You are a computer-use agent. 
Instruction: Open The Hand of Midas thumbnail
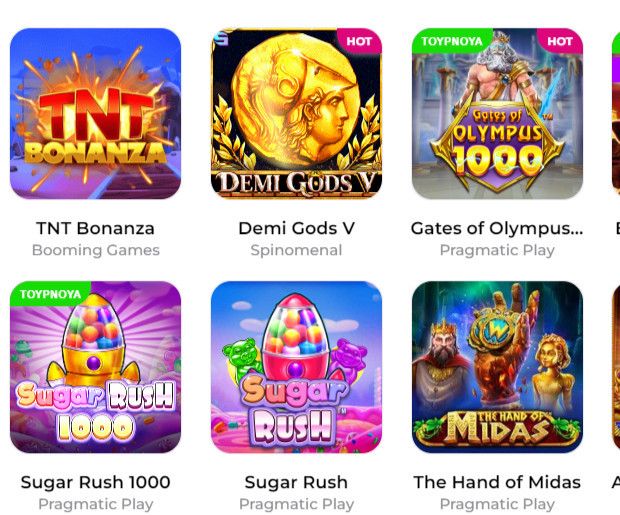tap(497, 367)
